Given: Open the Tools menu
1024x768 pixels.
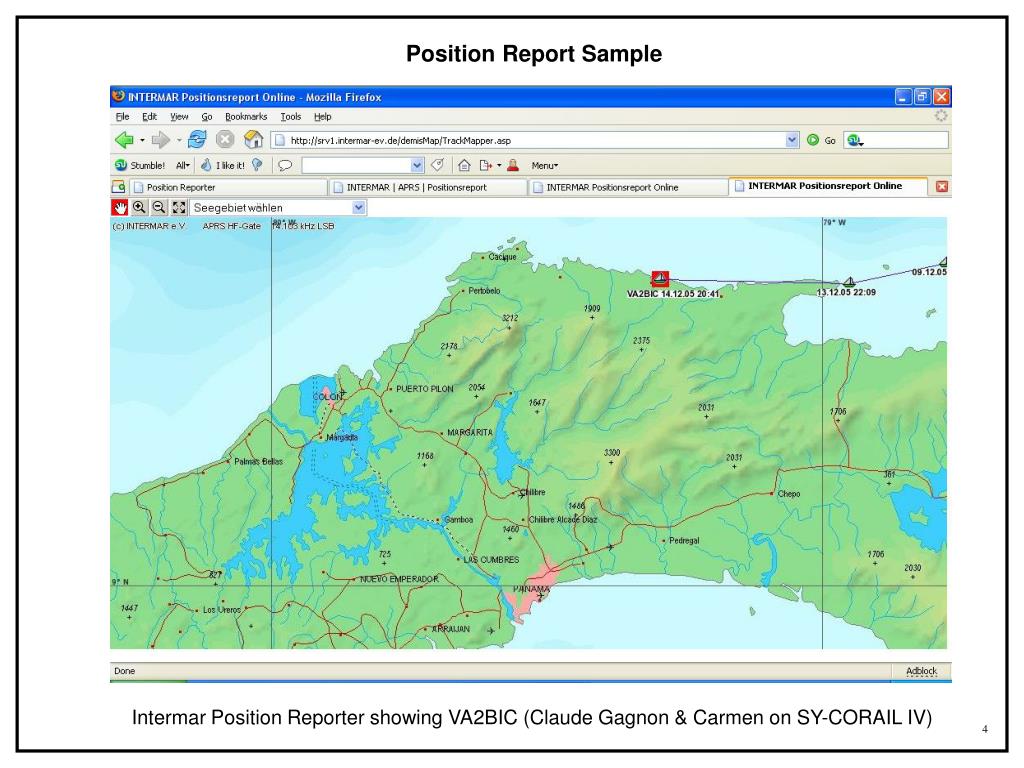Looking at the screenshot, I should (x=291, y=116).
